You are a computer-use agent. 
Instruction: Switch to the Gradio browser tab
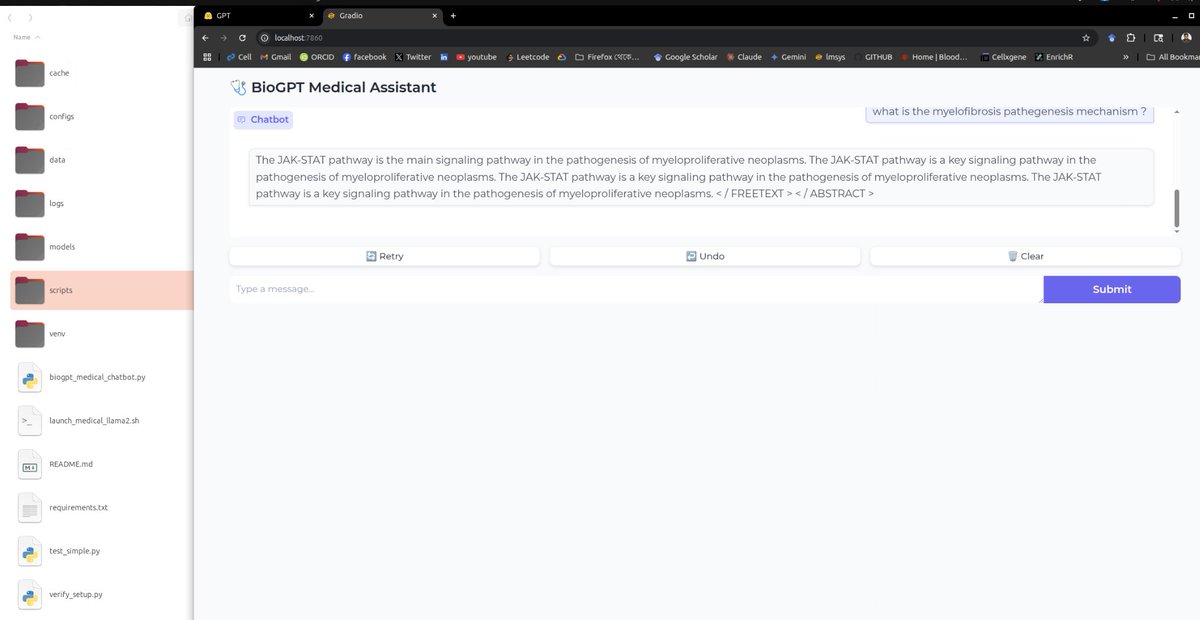coord(383,16)
